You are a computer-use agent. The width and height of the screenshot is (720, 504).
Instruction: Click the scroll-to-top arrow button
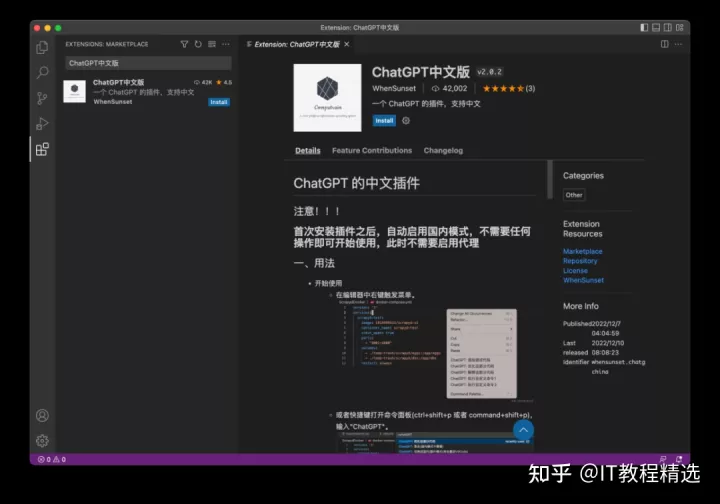tap(523, 430)
